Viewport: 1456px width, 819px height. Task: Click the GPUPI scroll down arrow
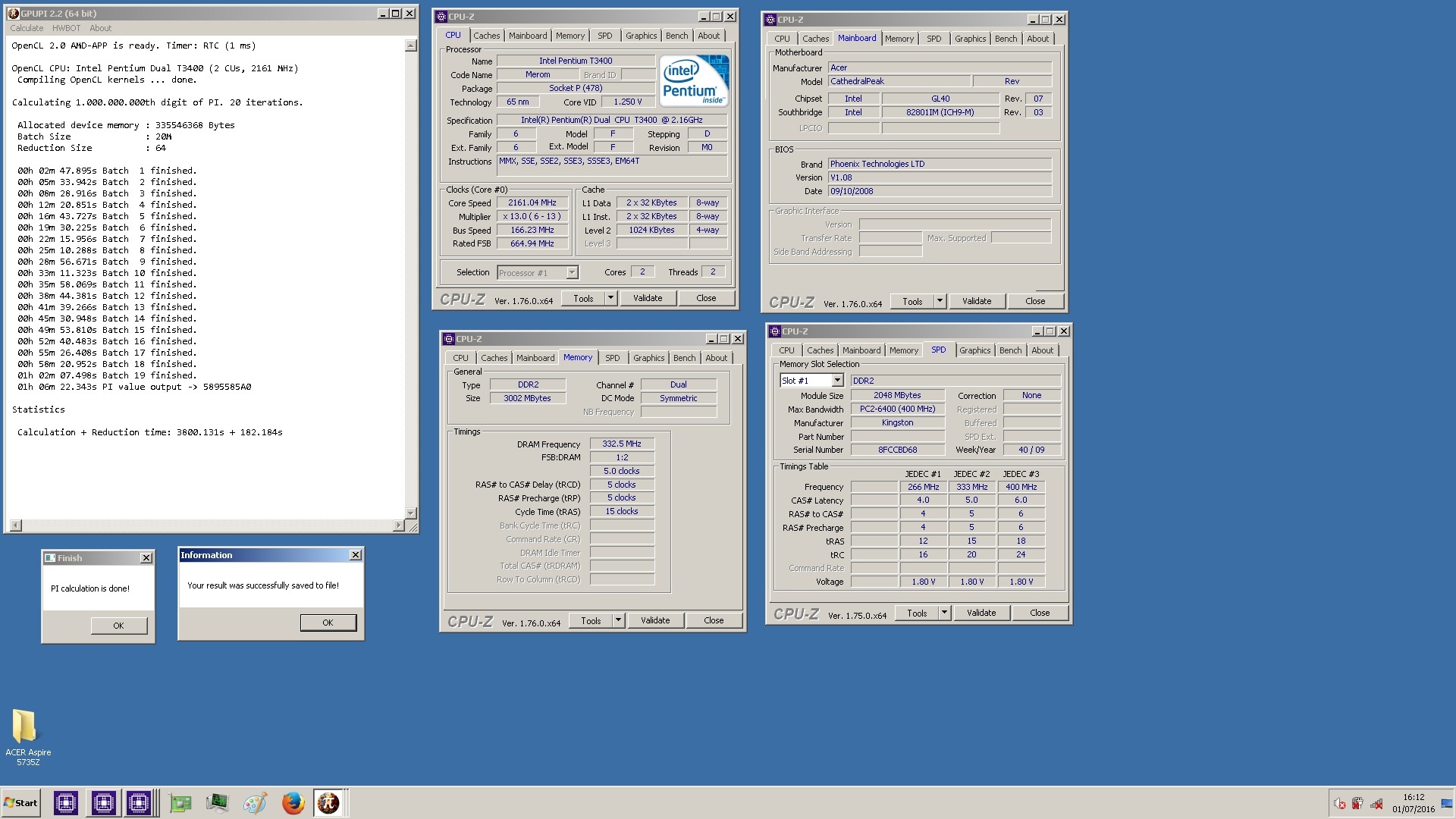411,513
